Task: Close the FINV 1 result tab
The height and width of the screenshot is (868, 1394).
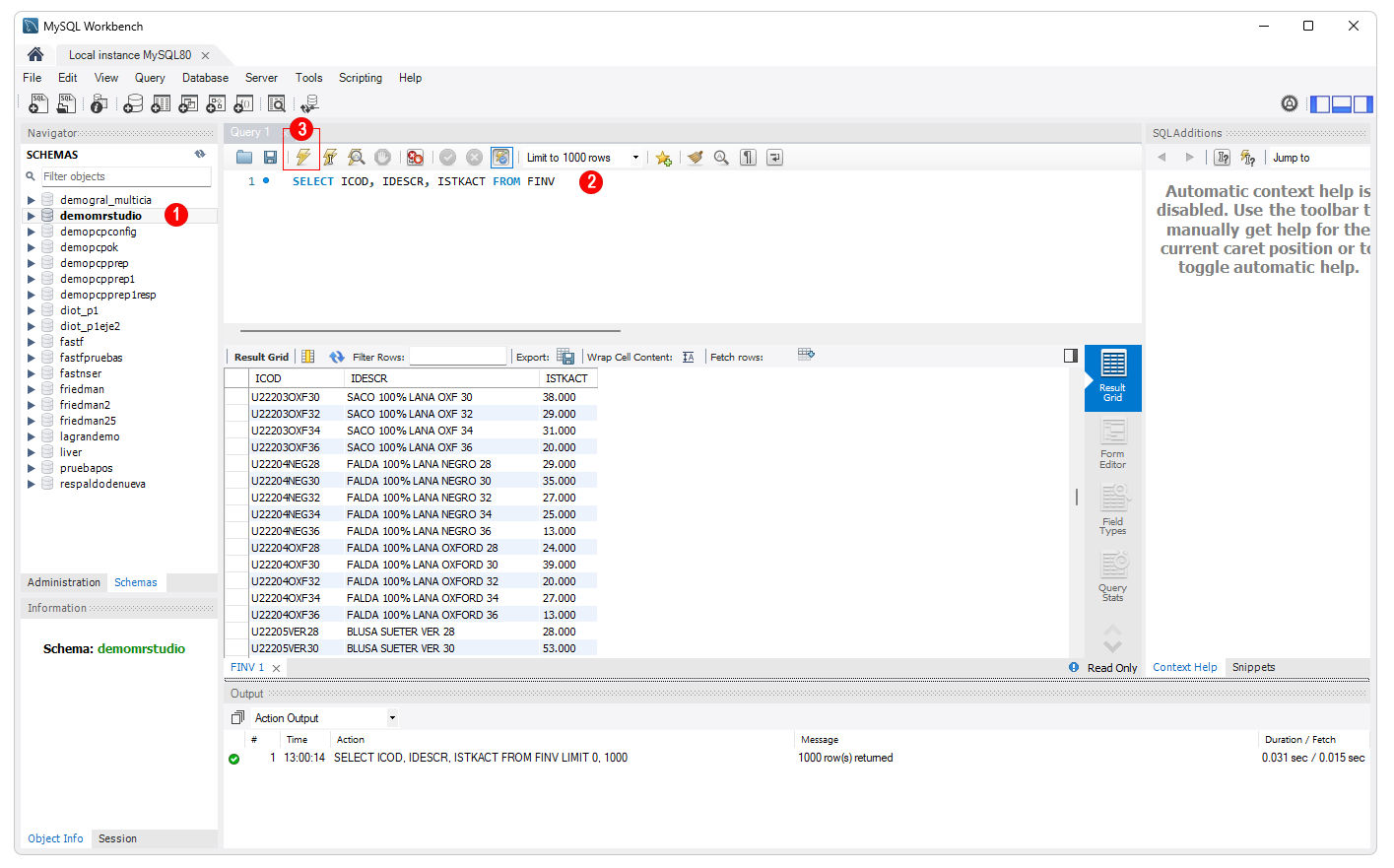Action: pos(277,668)
